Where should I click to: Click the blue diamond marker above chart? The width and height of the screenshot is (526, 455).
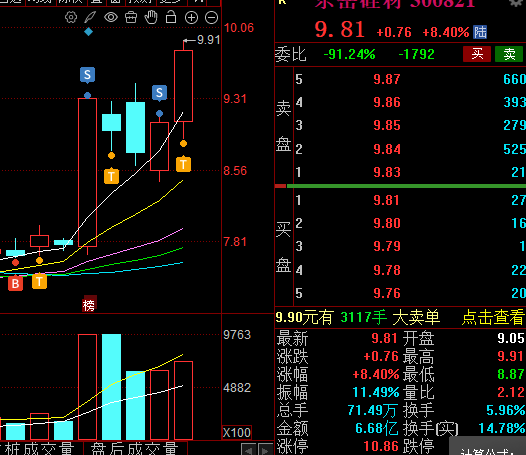89,32
